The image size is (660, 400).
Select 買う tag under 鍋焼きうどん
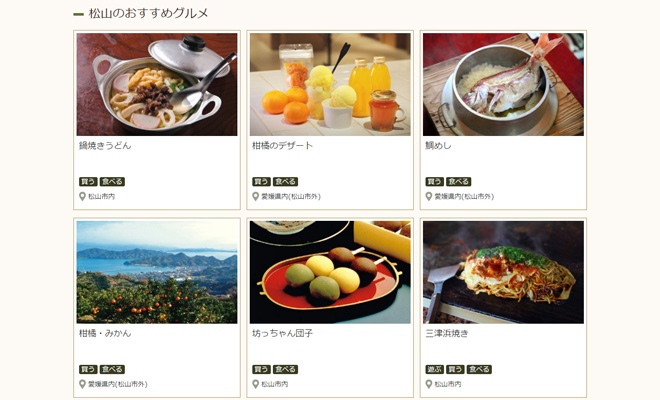click(x=88, y=181)
